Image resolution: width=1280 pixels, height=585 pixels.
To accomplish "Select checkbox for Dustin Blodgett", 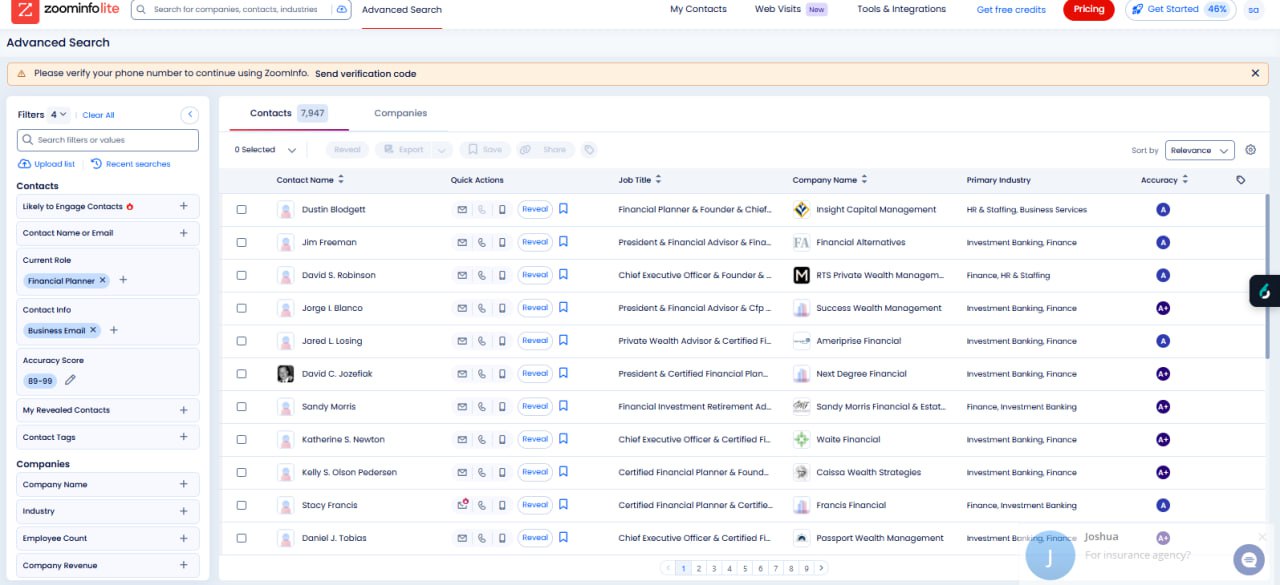I will click(241, 210).
